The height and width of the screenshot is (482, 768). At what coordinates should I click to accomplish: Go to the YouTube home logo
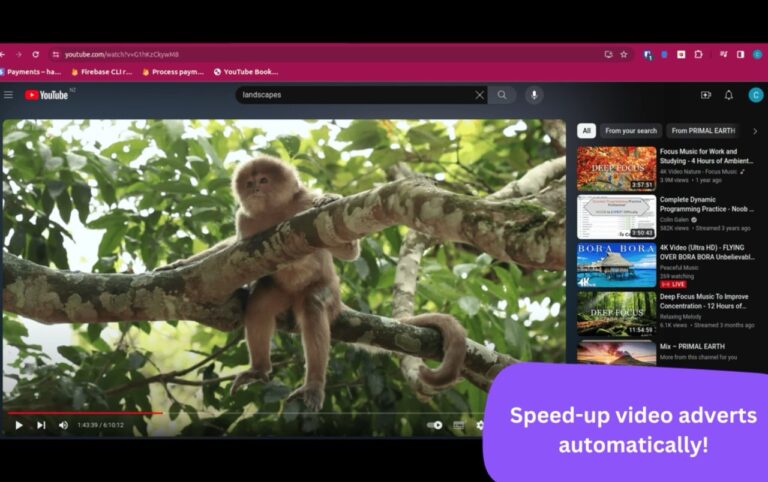[47, 95]
